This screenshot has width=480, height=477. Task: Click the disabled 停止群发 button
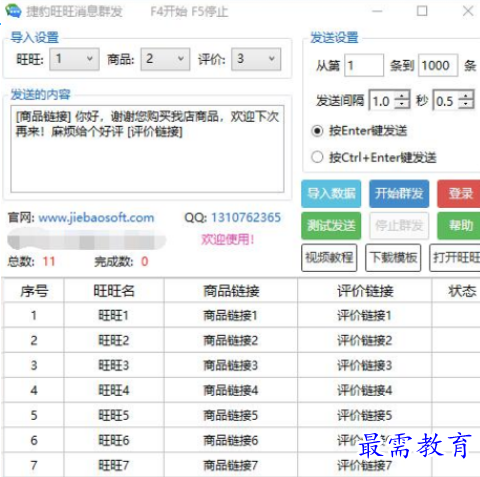[399, 226]
